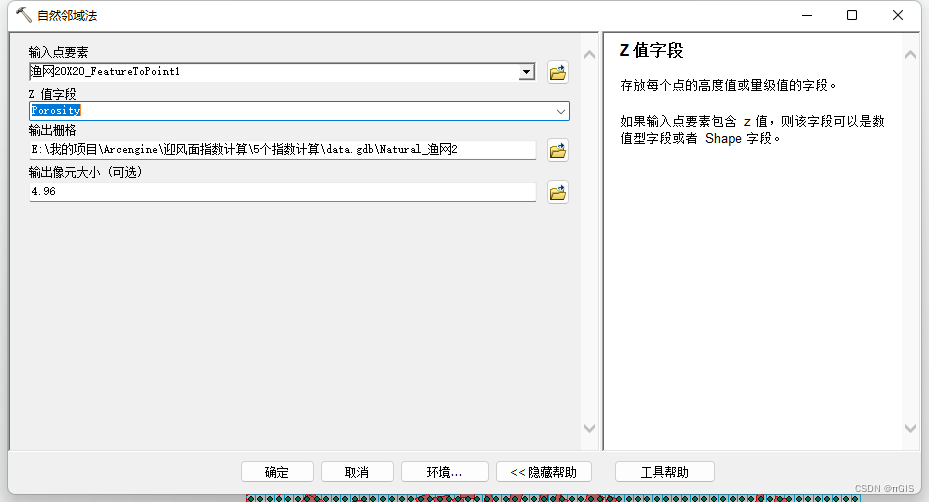The image size is (929, 502).
Task: Open 工具帮助 button
Action: (x=665, y=472)
